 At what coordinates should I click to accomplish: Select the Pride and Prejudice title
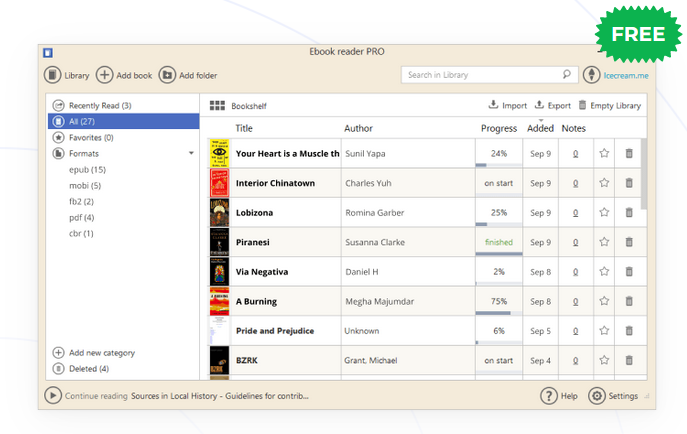pyautogui.click(x=275, y=331)
